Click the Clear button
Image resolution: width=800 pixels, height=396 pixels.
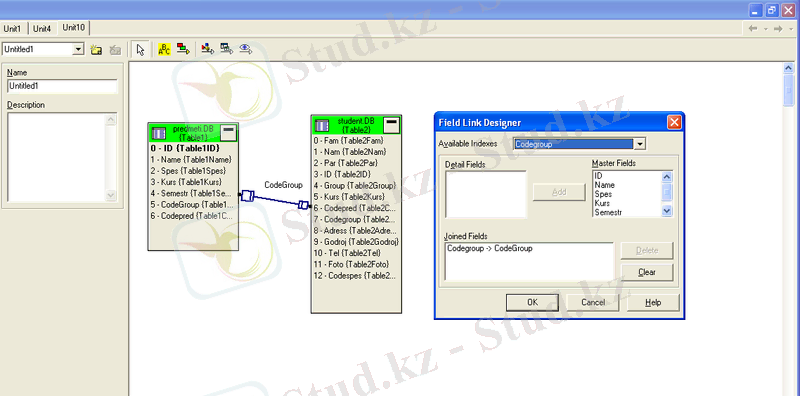[x=647, y=272]
